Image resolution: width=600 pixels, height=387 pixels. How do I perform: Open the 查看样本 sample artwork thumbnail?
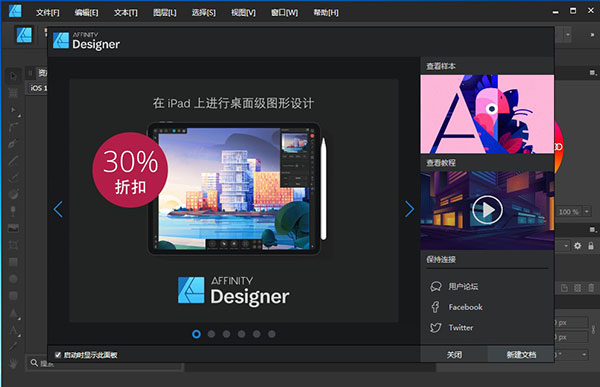(487, 114)
